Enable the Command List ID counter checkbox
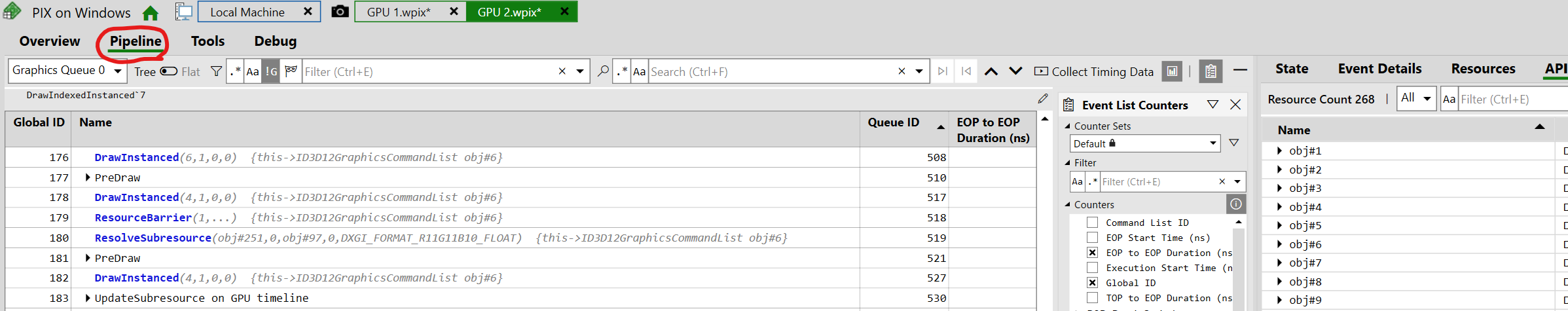The height and width of the screenshot is (311, 1568). (1092, 223)
